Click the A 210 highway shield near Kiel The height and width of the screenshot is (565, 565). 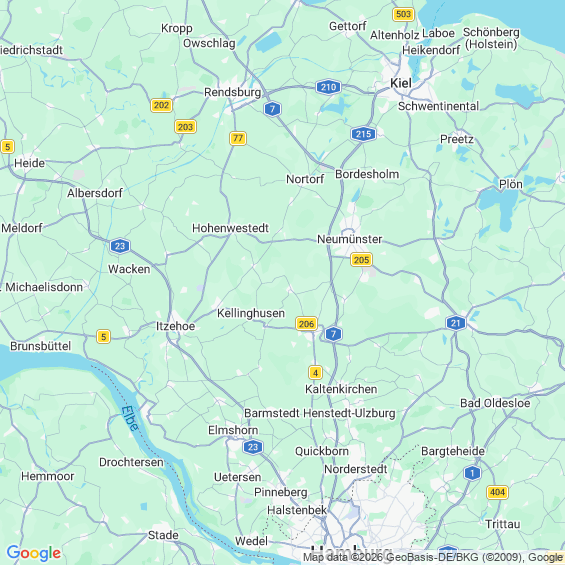pos(328,87)
